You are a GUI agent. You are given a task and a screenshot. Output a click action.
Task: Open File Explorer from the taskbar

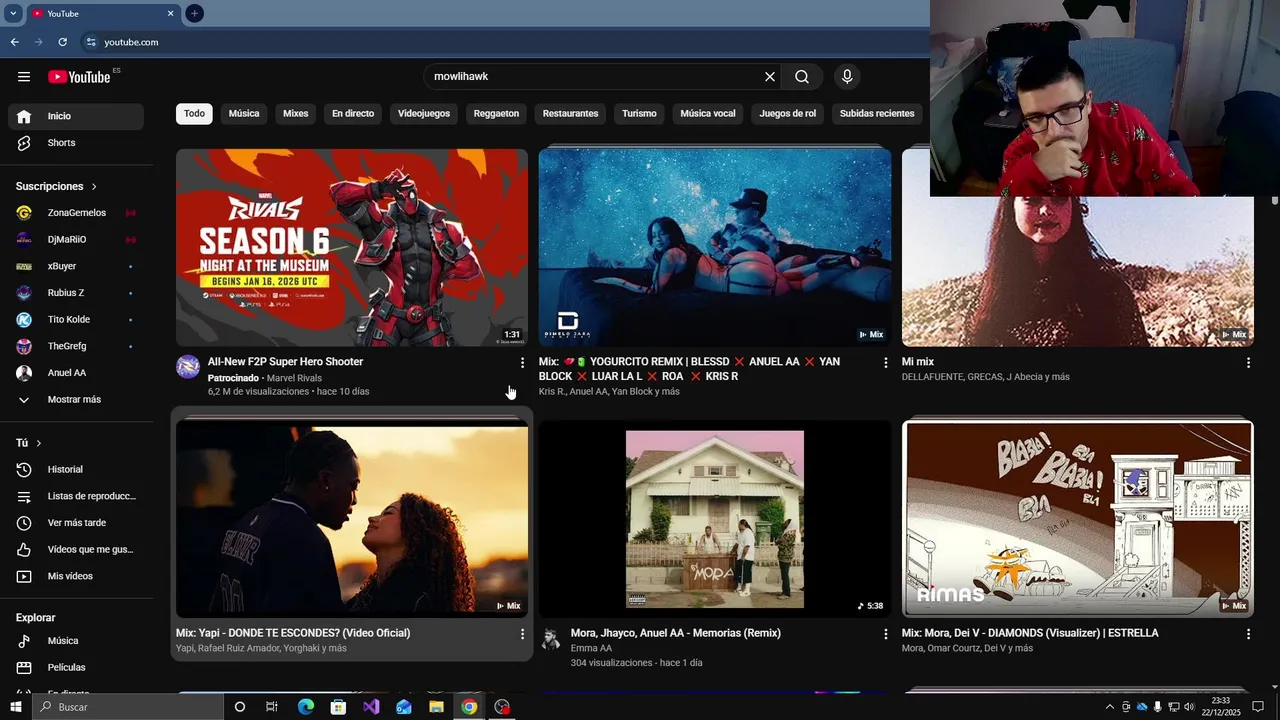pos(436,707)
